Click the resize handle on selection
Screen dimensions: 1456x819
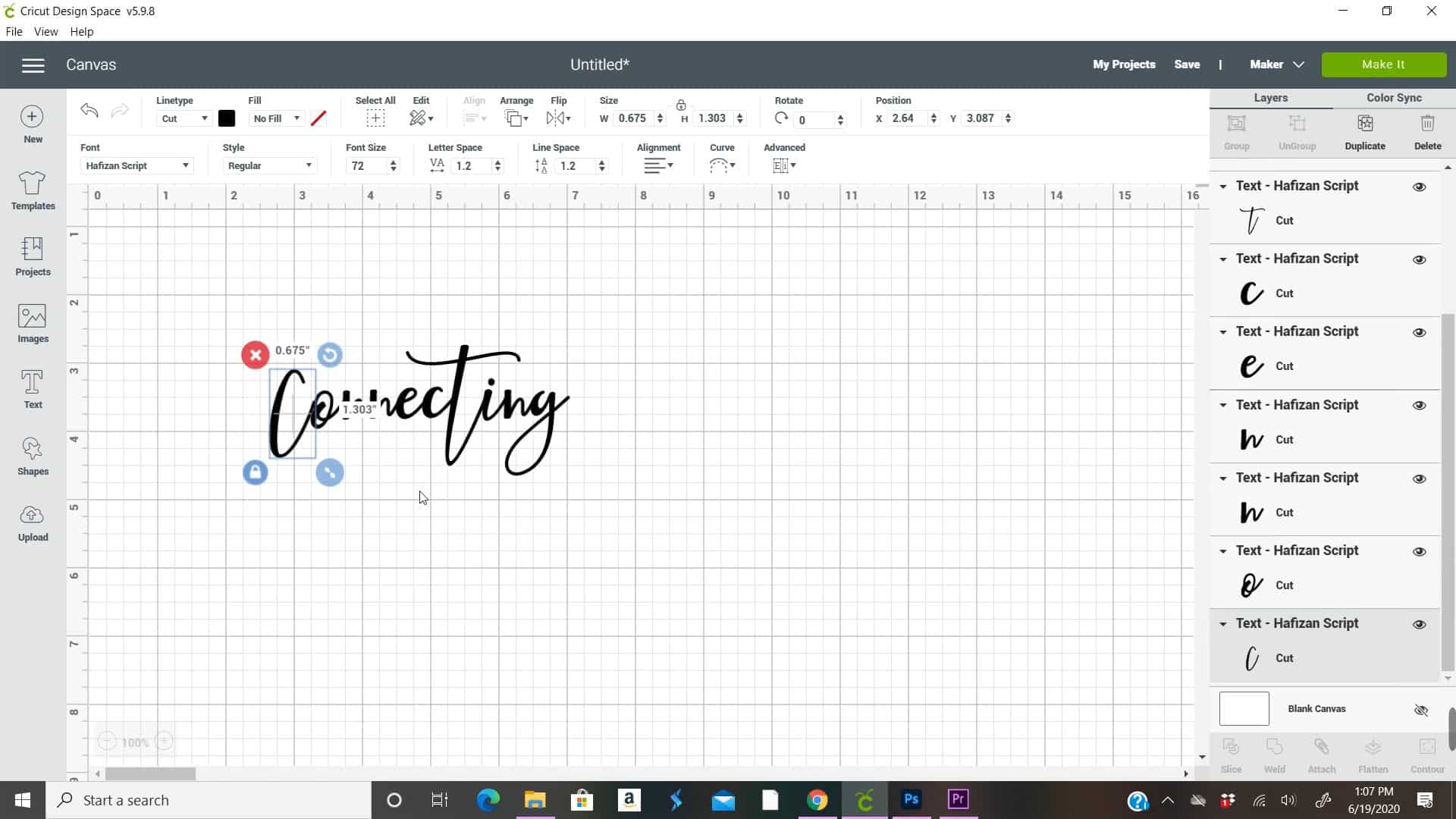click(330, 472)
